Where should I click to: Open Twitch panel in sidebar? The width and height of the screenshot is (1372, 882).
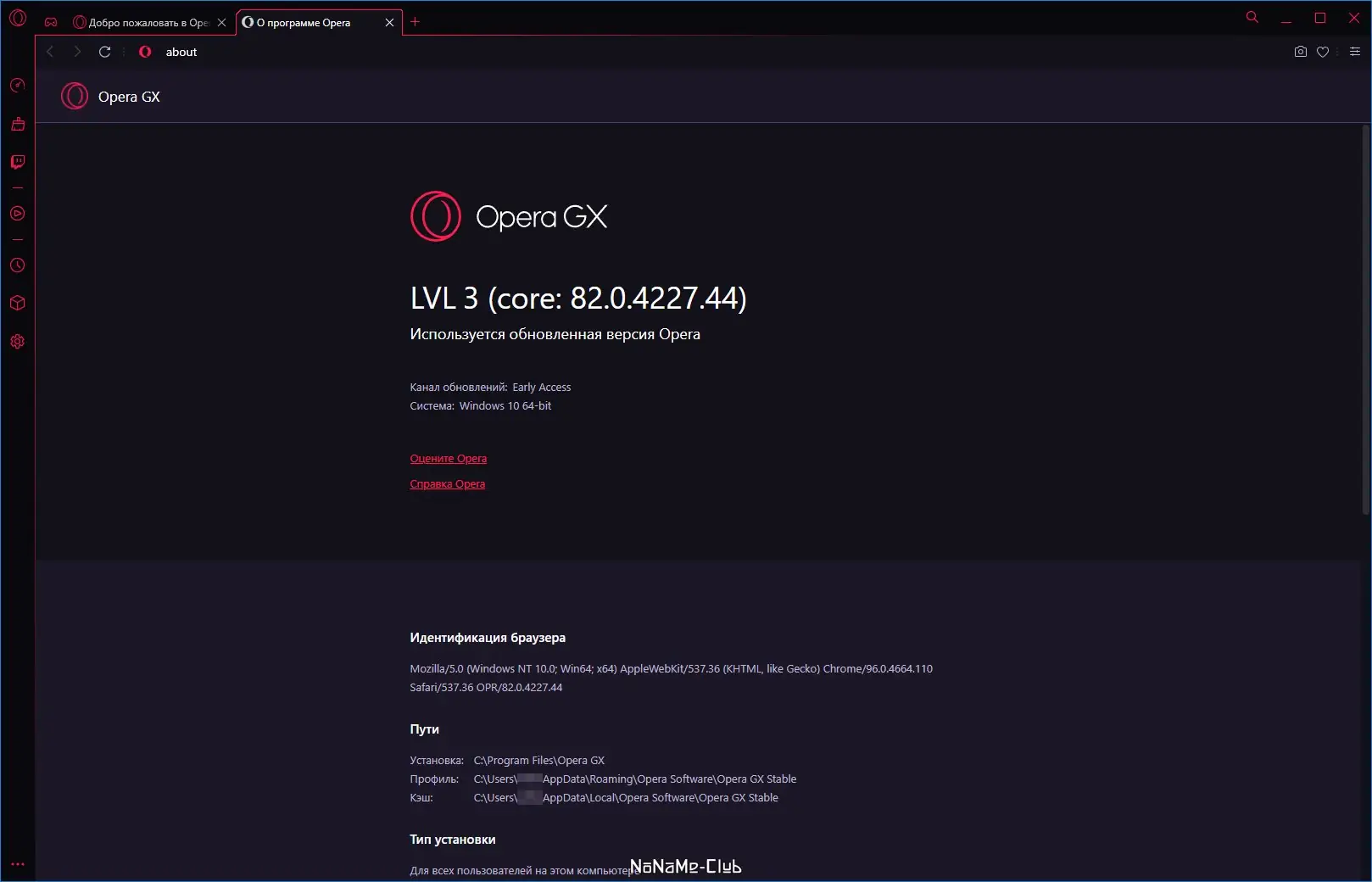[x=17, y=161]
